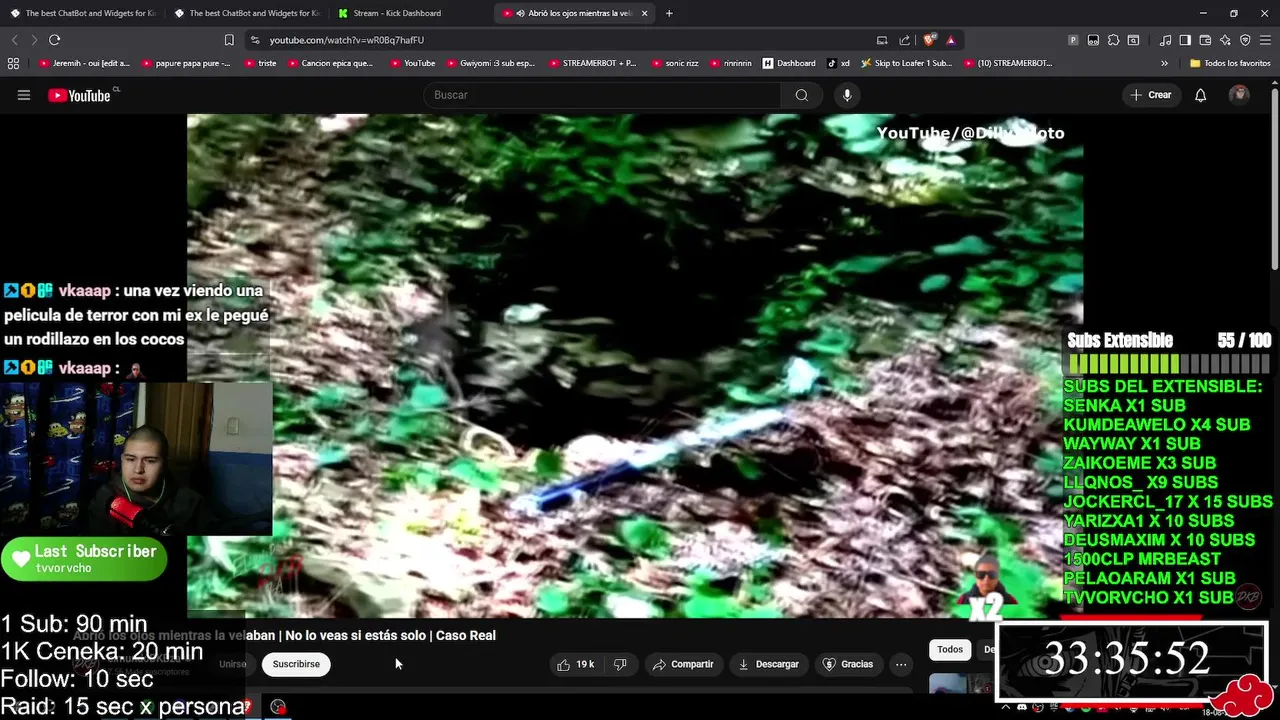Bookmark this page using the address bar bookmark icon

click(x=229, y=40)
